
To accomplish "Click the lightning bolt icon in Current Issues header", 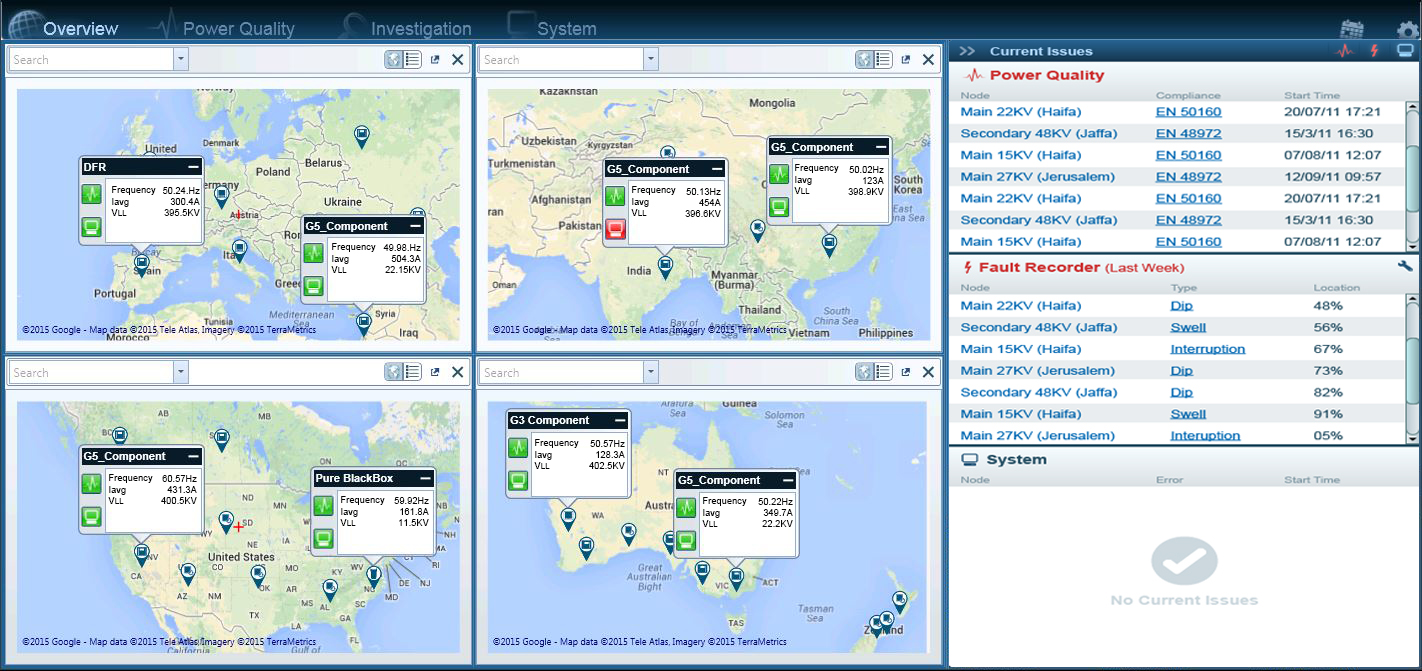I will [1375, 51].
